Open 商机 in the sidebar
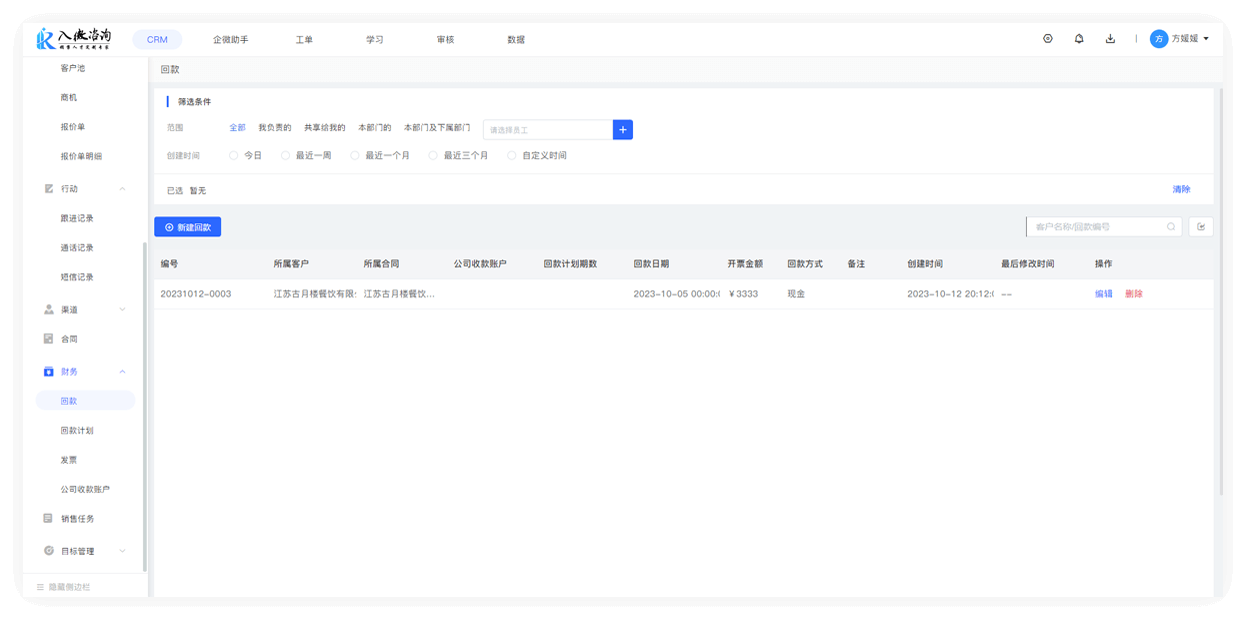The height and width of the screenshot is (620, 1246). tap(69, 98)
